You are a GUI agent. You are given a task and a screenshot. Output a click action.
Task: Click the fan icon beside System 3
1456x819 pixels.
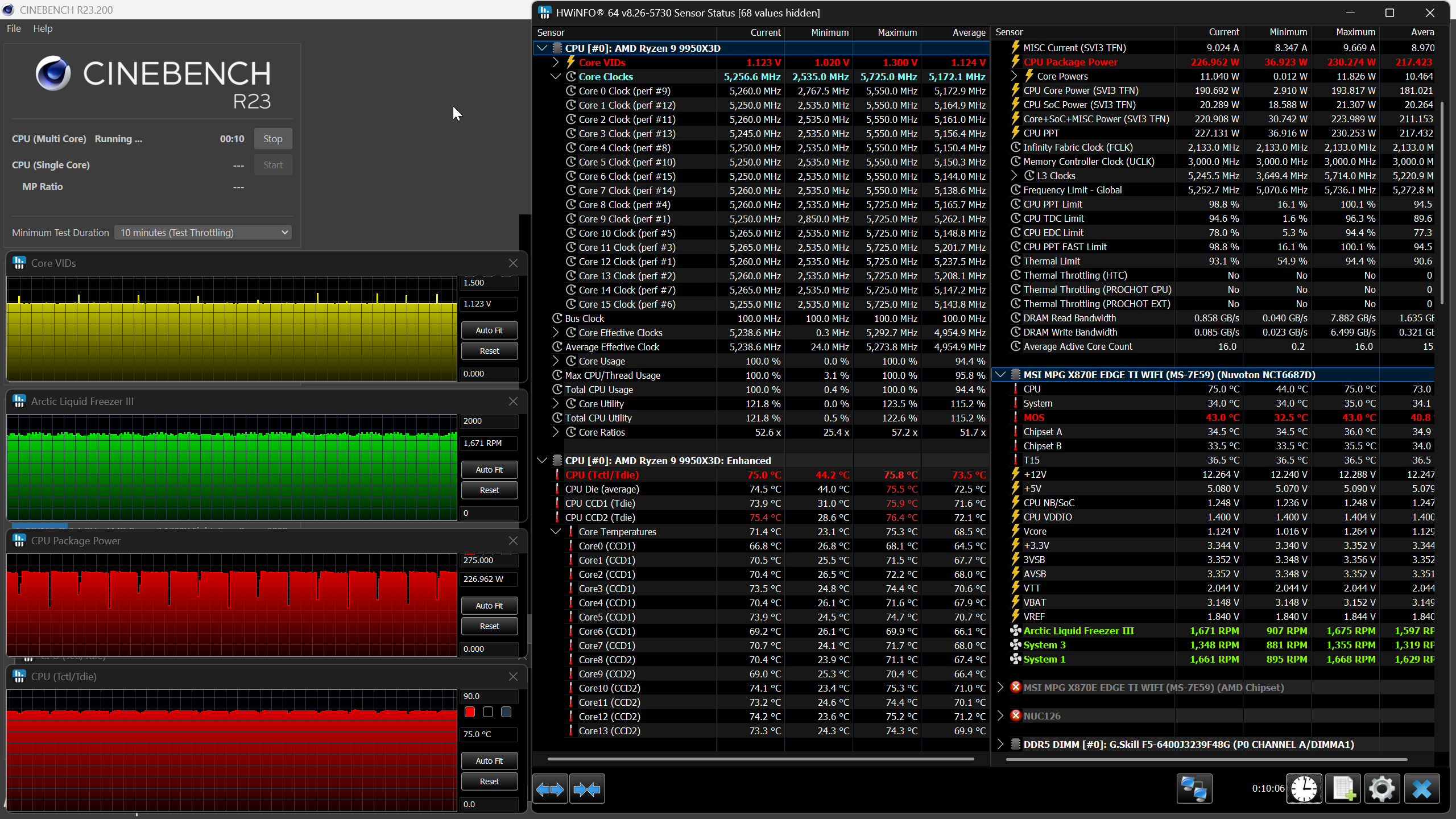(x=1015, y=645)
